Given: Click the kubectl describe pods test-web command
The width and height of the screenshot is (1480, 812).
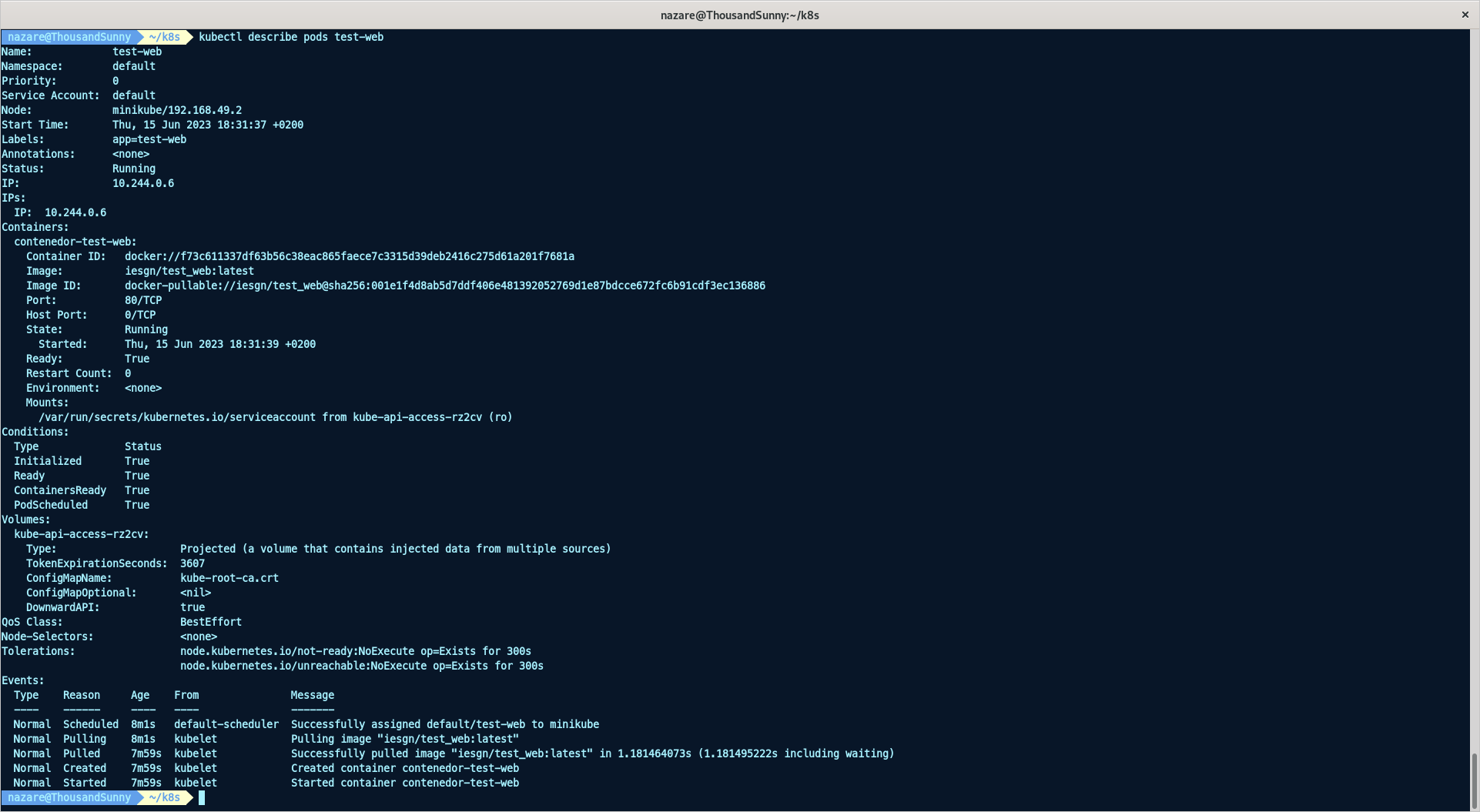Looking at the screenshot, I should click(x=290, y=37).
